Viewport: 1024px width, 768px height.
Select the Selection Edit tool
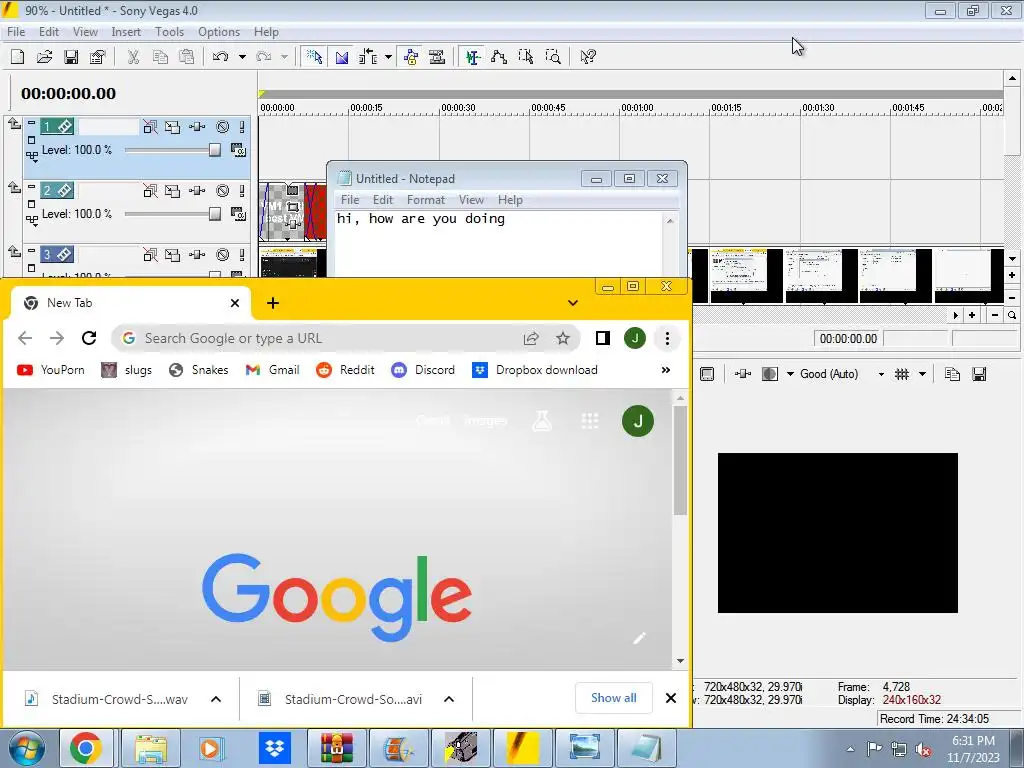click(x=526, y=57)
